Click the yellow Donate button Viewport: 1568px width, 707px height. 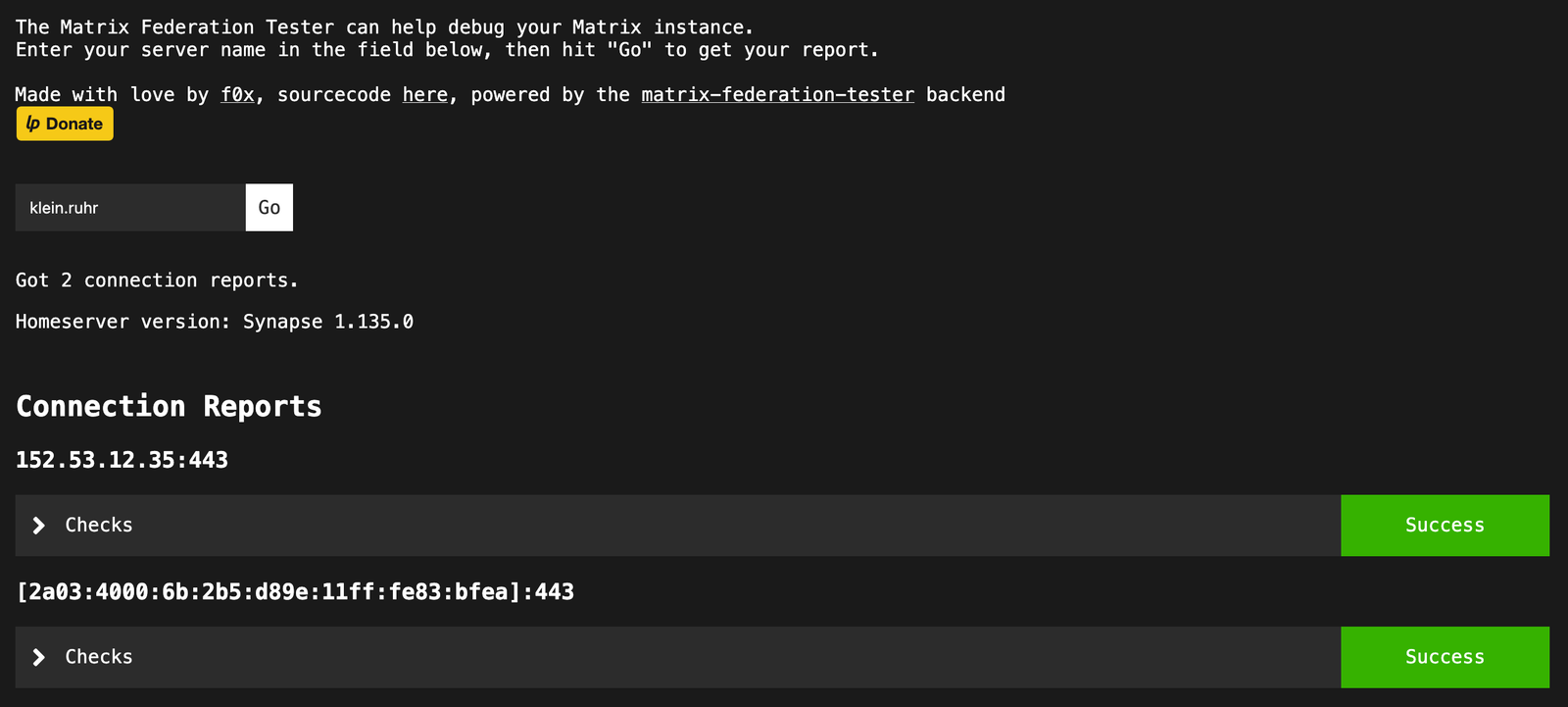point(65,124)
